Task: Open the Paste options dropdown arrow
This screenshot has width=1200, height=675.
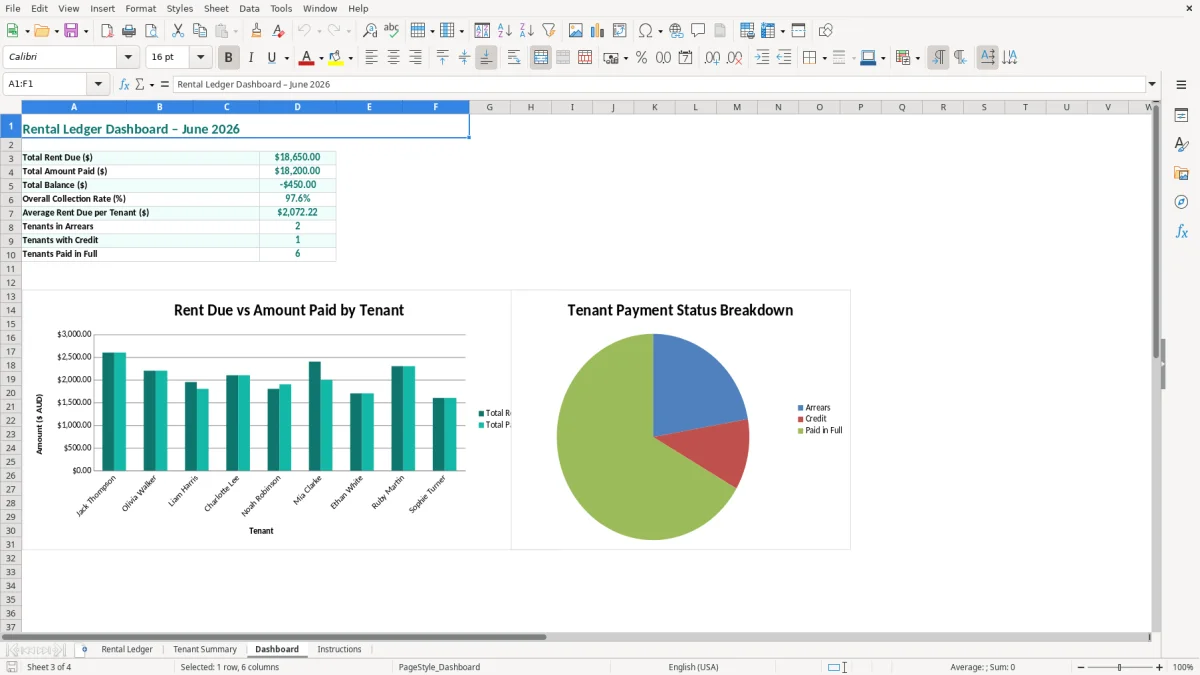Action: click(235, 32)
